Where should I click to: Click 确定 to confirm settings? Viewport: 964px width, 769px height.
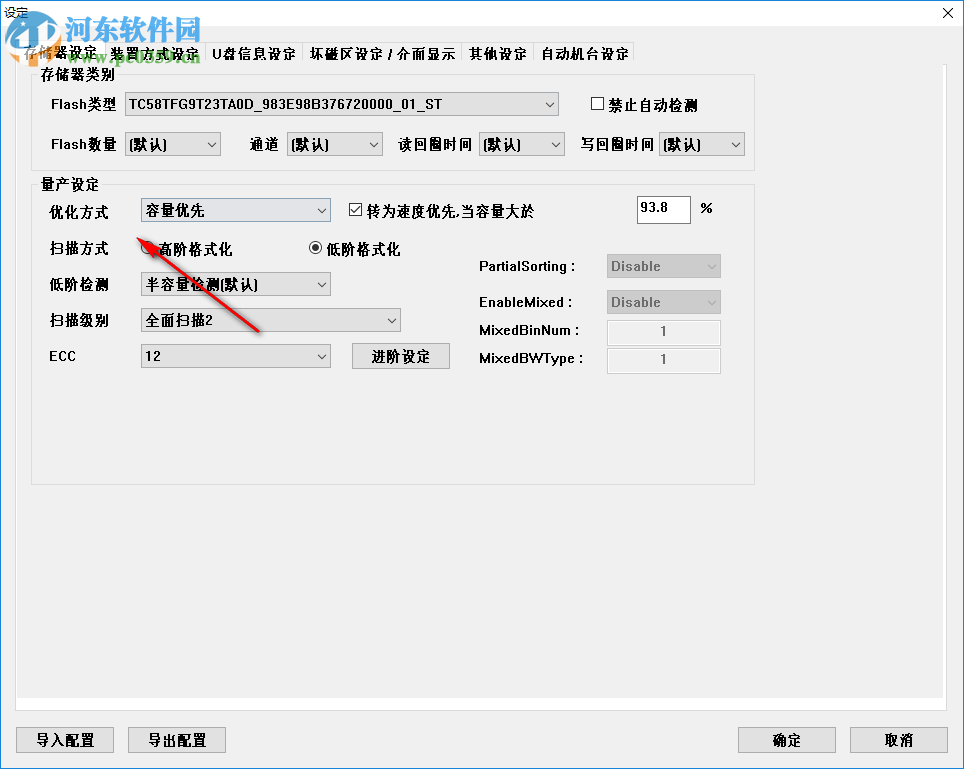pyautogui.click(x=786, y=740)
